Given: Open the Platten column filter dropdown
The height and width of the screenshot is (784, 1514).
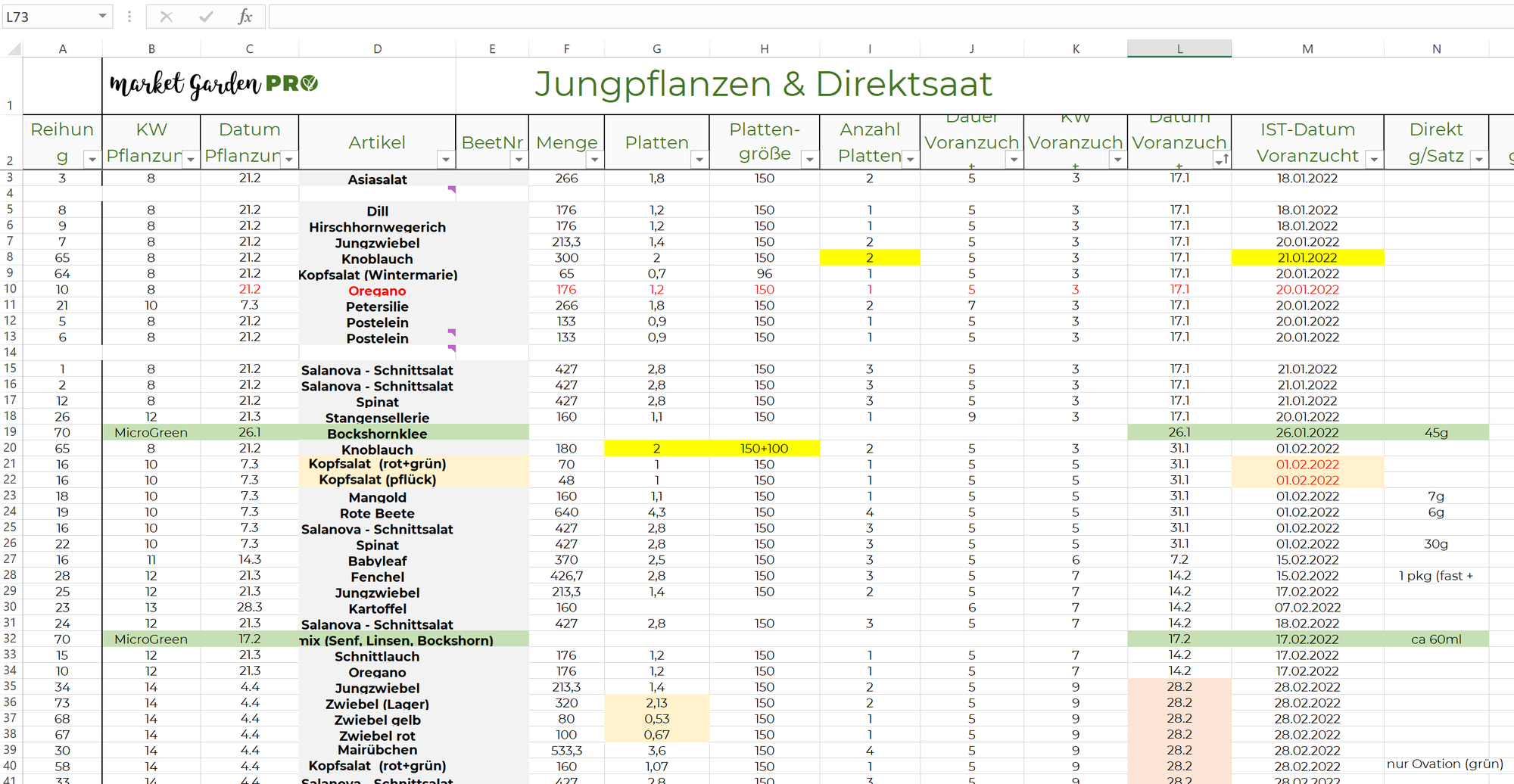Looking at the screenshot, I should (699, 159).
